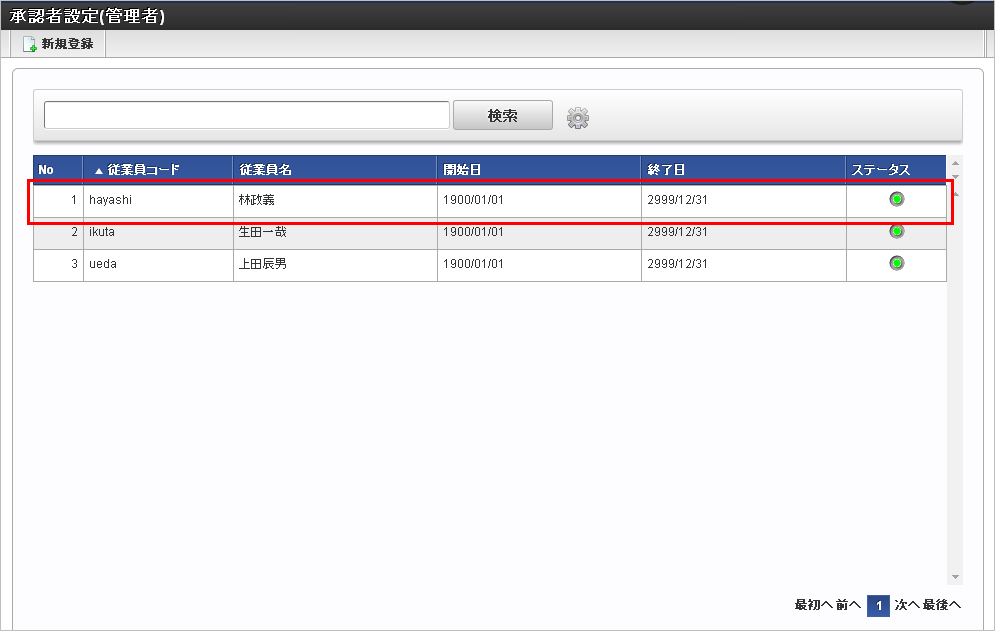Click the green status icon for ikuta

pyautogui.click(x=897, y=231)
